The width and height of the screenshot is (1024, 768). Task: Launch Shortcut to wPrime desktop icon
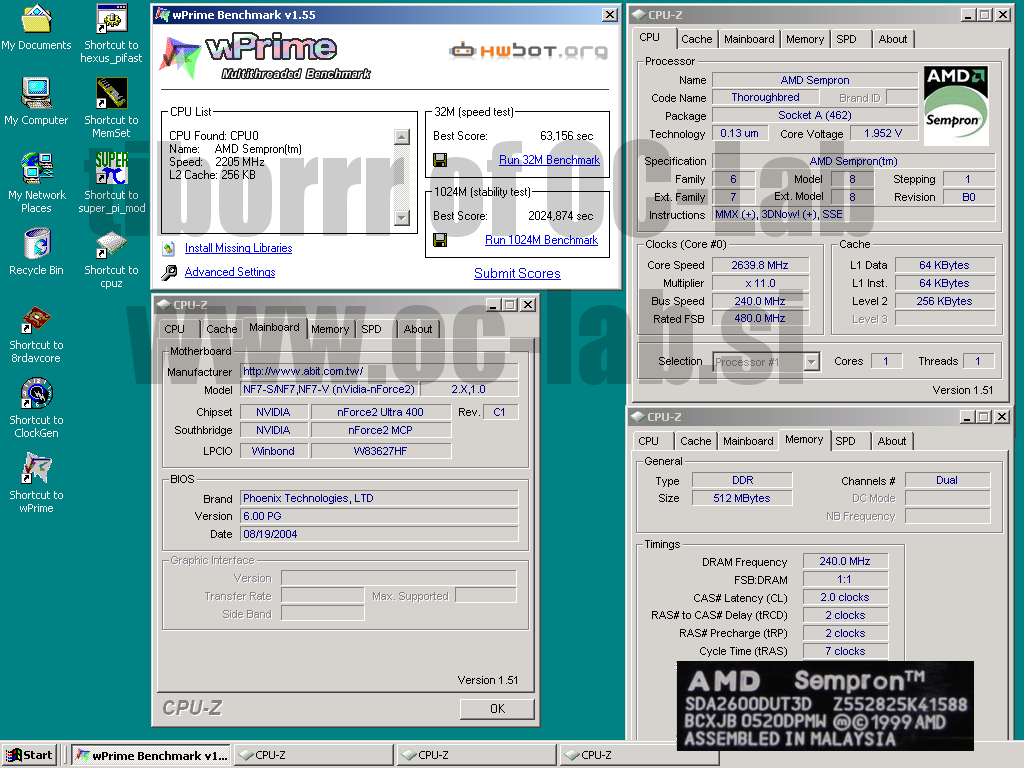[36, 483]
